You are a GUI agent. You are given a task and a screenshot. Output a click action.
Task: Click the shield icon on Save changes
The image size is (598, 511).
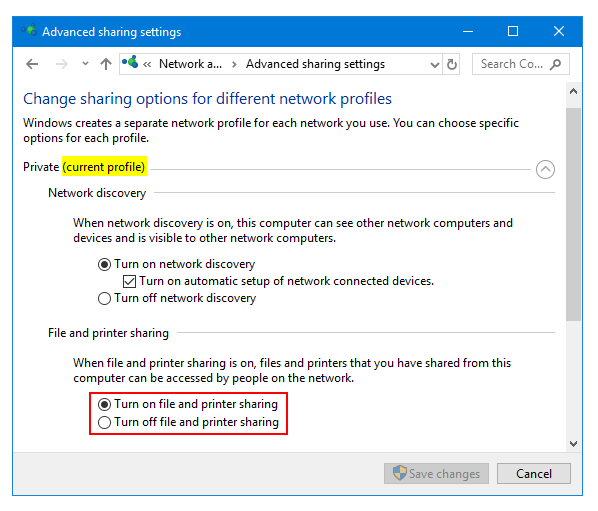[x=399, y=473]
